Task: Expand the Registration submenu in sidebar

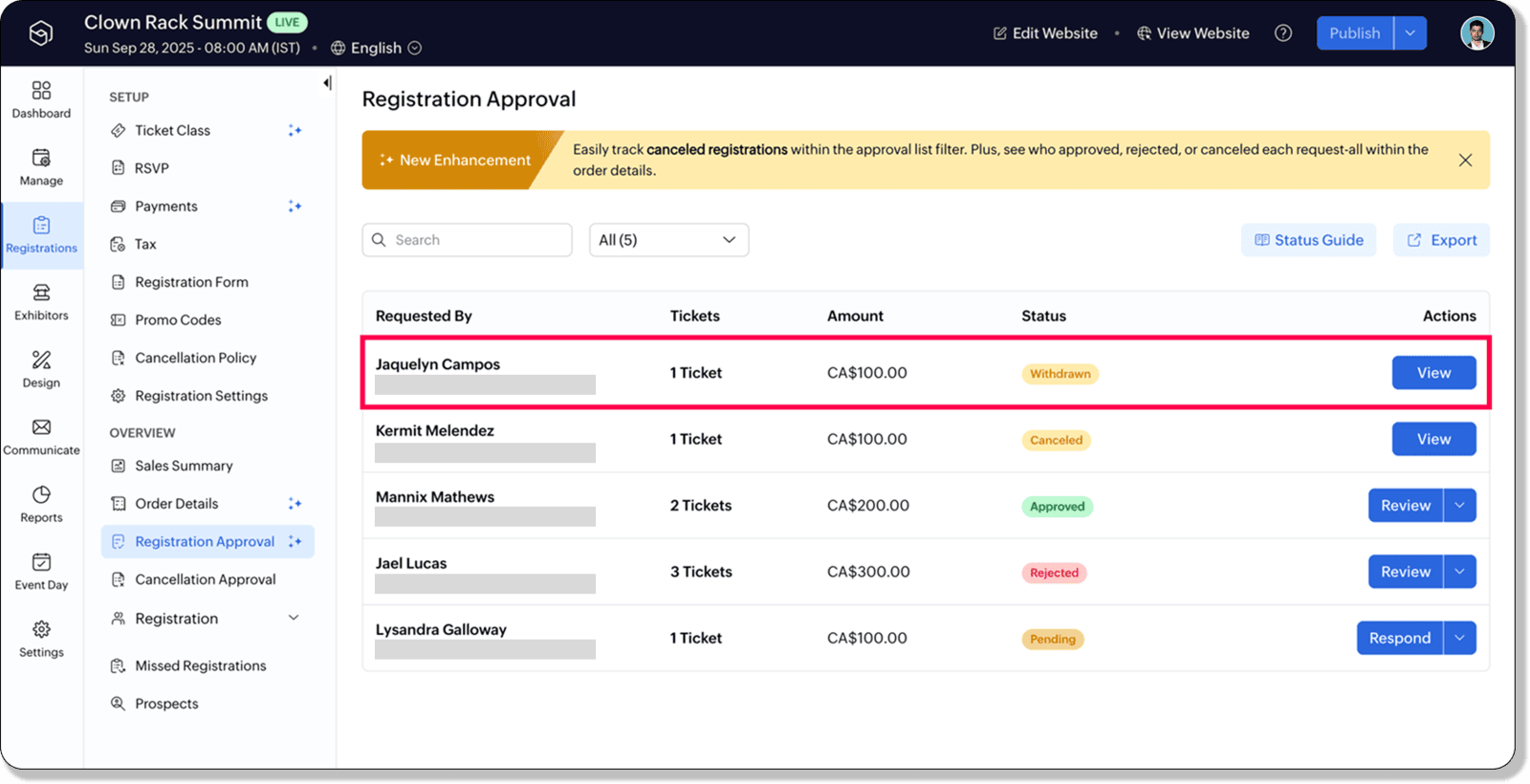Action: tap(294, 619)
